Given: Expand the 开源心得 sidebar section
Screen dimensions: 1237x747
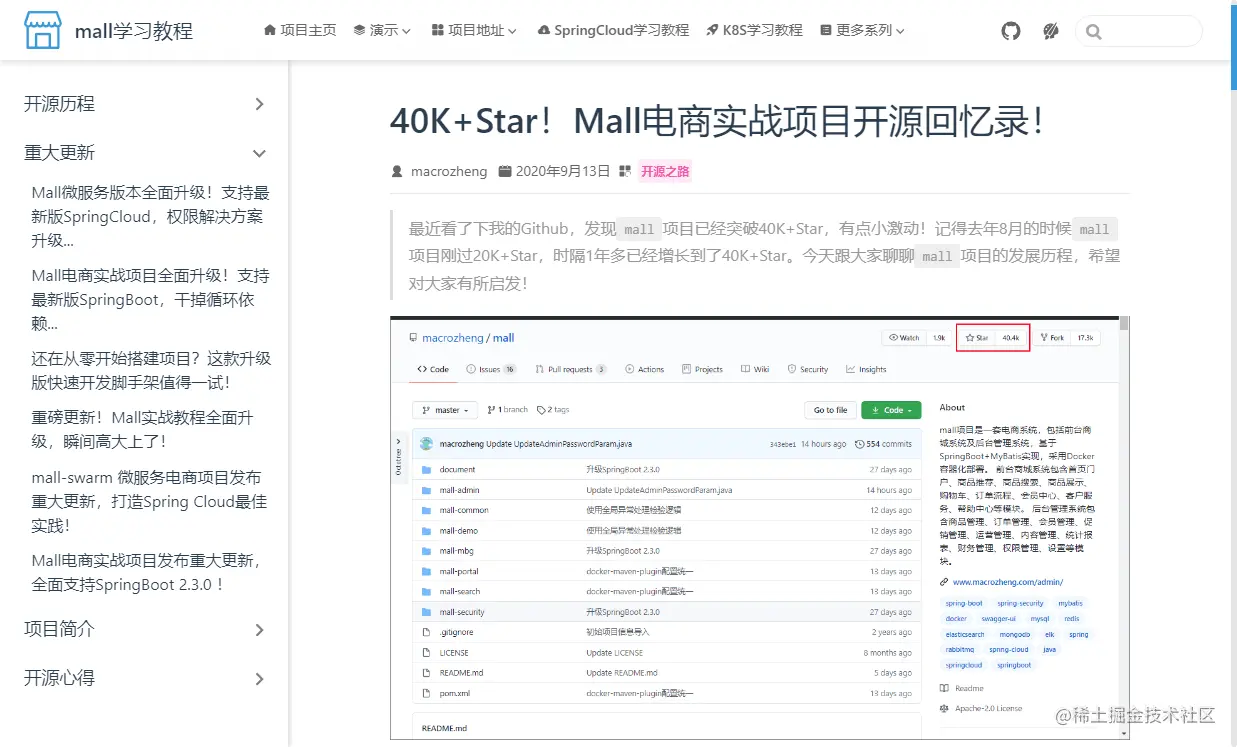Looking at the screenshot, I should (x=145, y=678).
